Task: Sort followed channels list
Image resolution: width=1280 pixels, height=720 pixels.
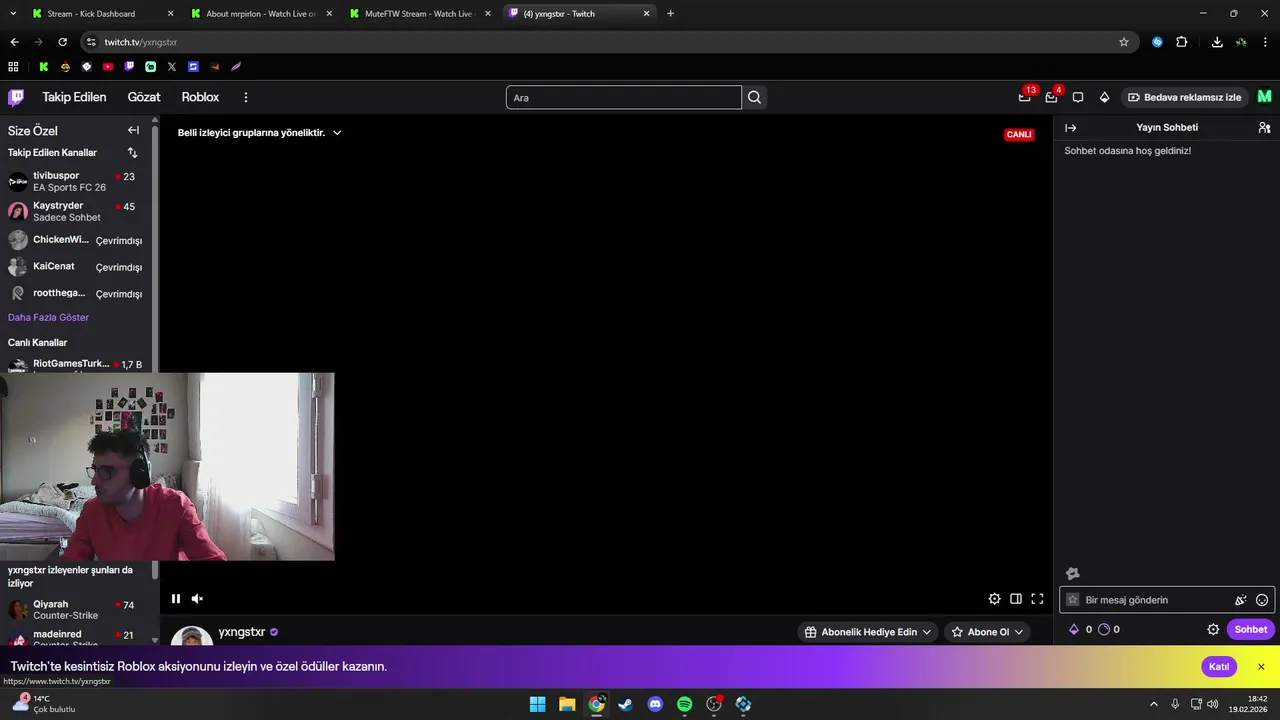Action: pyautogui.click(x=132, y=153)
